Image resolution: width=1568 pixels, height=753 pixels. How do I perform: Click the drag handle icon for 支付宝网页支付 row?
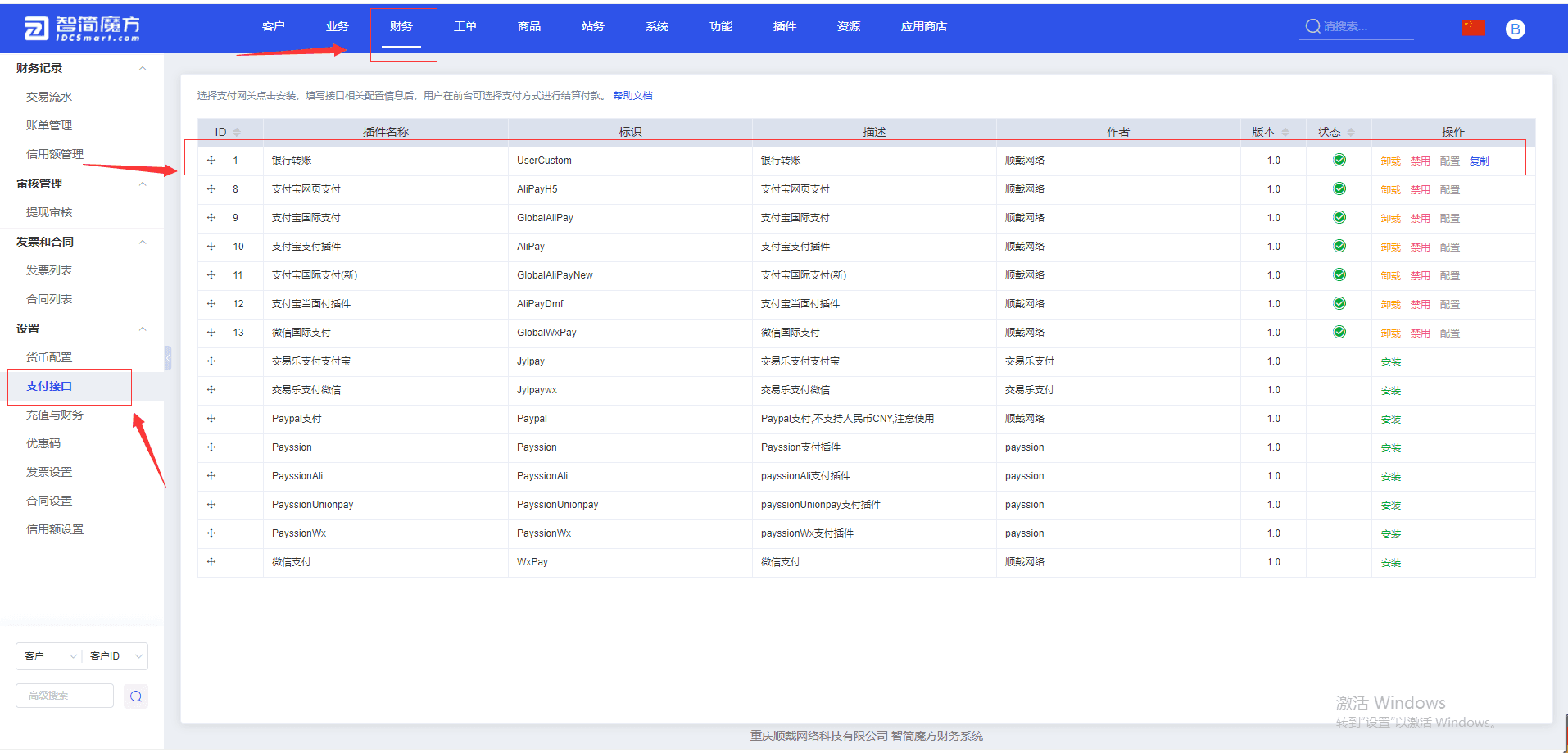211,189
